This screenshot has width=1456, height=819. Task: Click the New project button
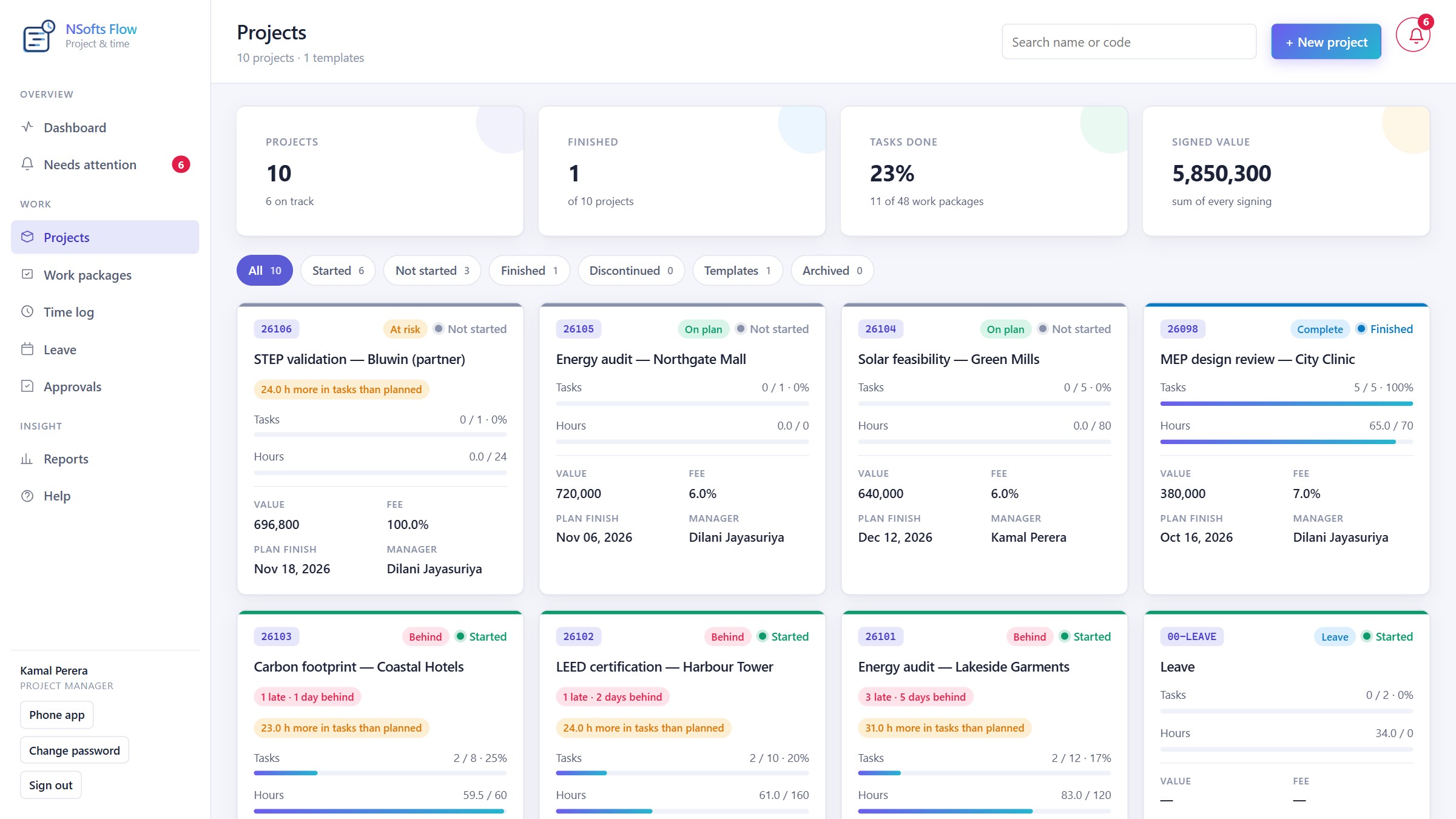point(1326,42)
